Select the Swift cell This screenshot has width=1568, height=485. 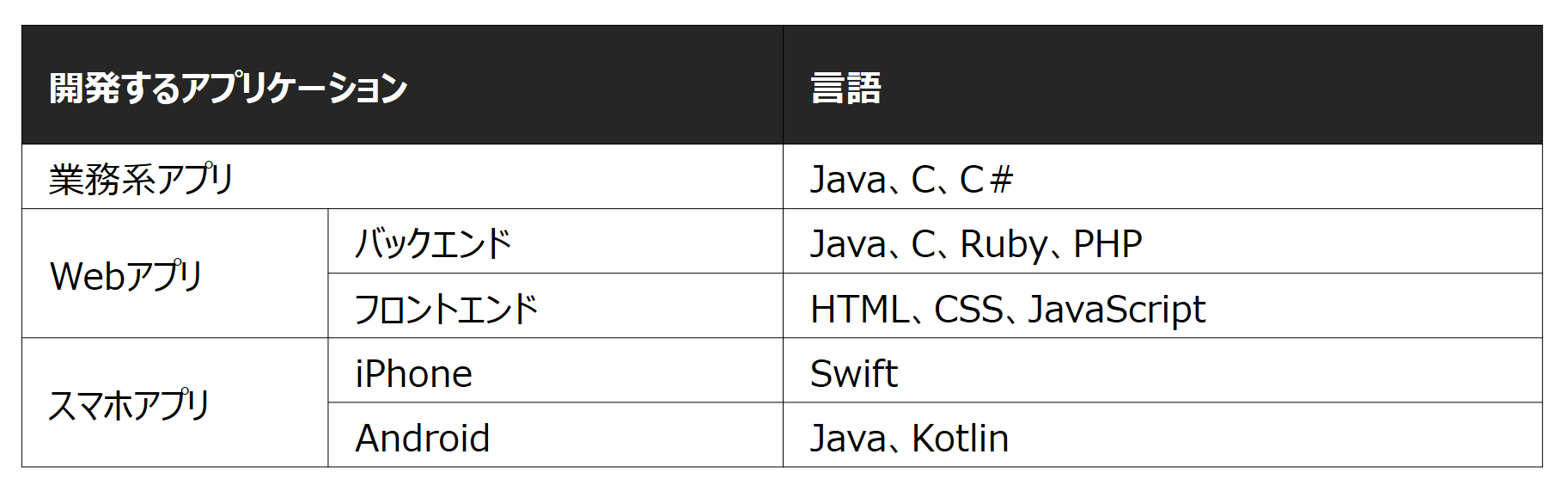1162,370
